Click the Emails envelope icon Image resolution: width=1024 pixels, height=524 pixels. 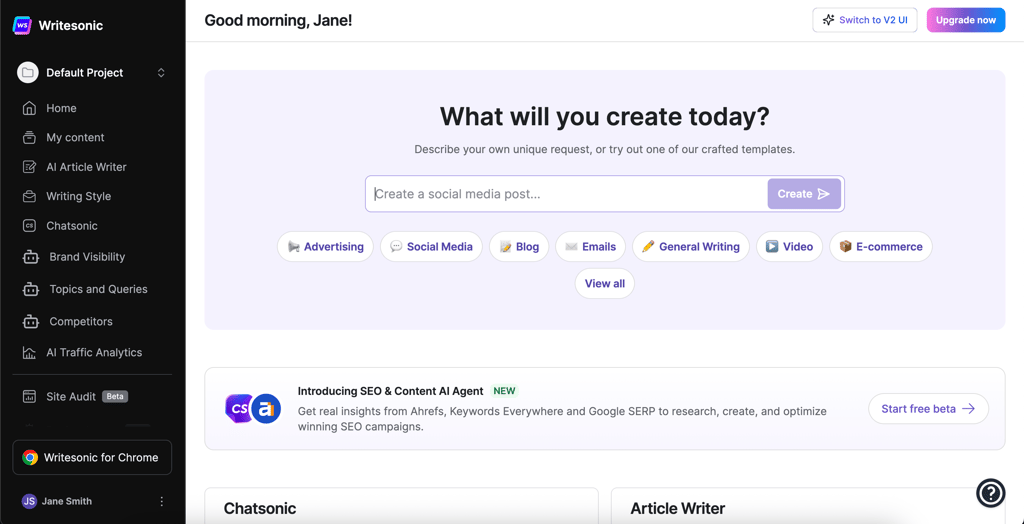571,247
